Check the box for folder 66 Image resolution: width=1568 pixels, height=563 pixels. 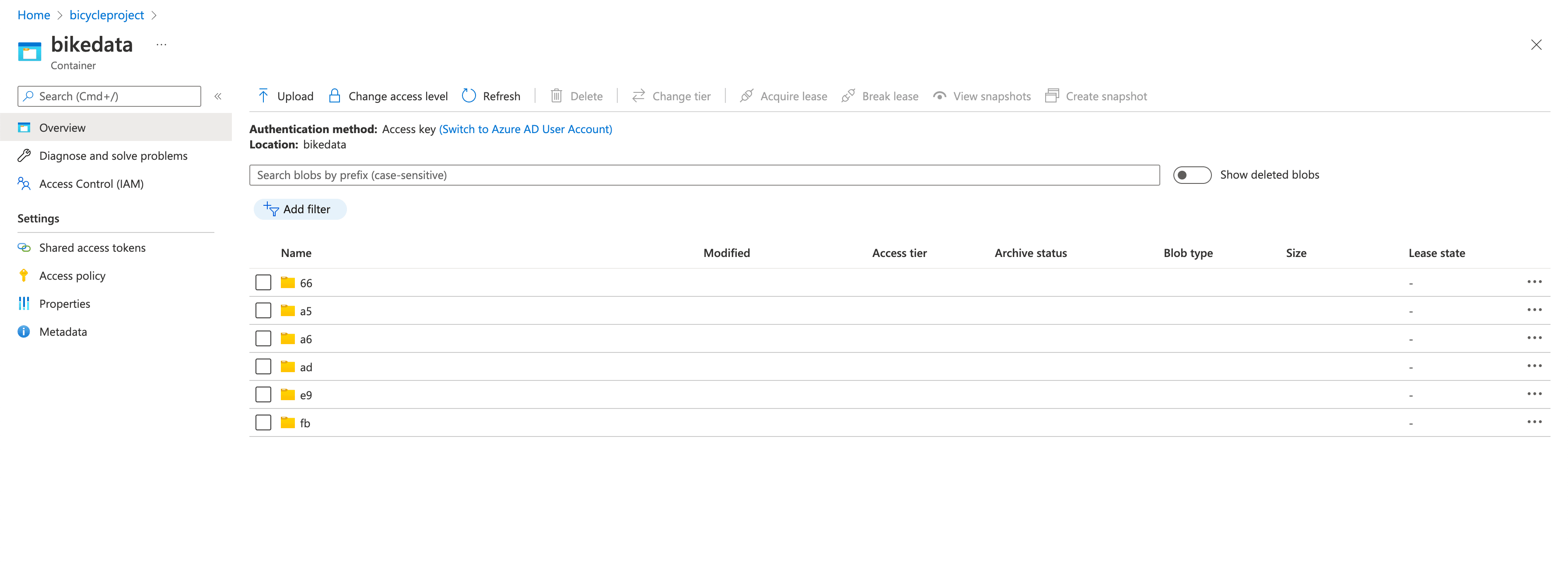tap(263, 283)
